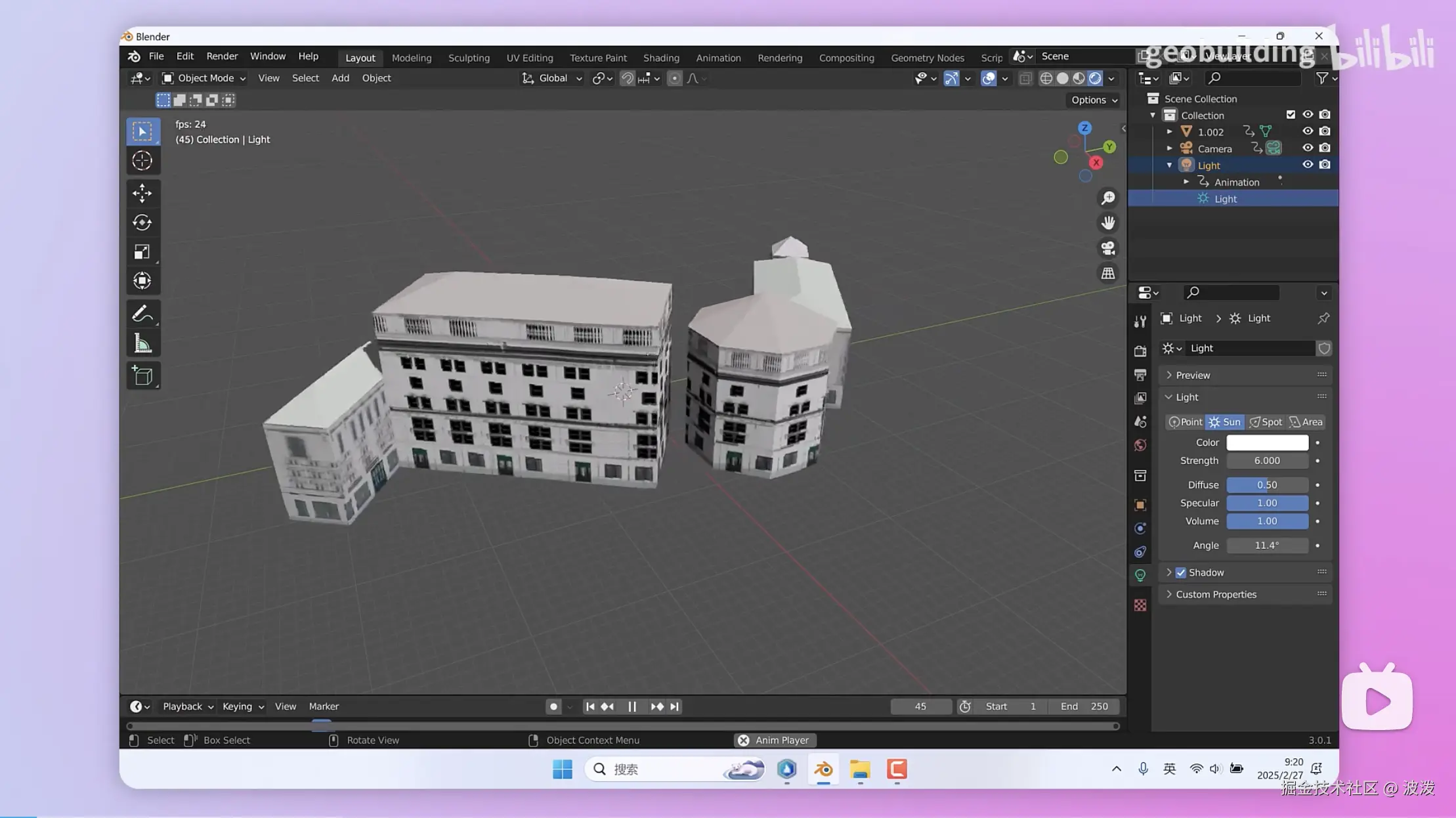Open the Render menu
The width and height of the screenshot is (1456, 818).
pyautogui.click(x=222, y=56)
